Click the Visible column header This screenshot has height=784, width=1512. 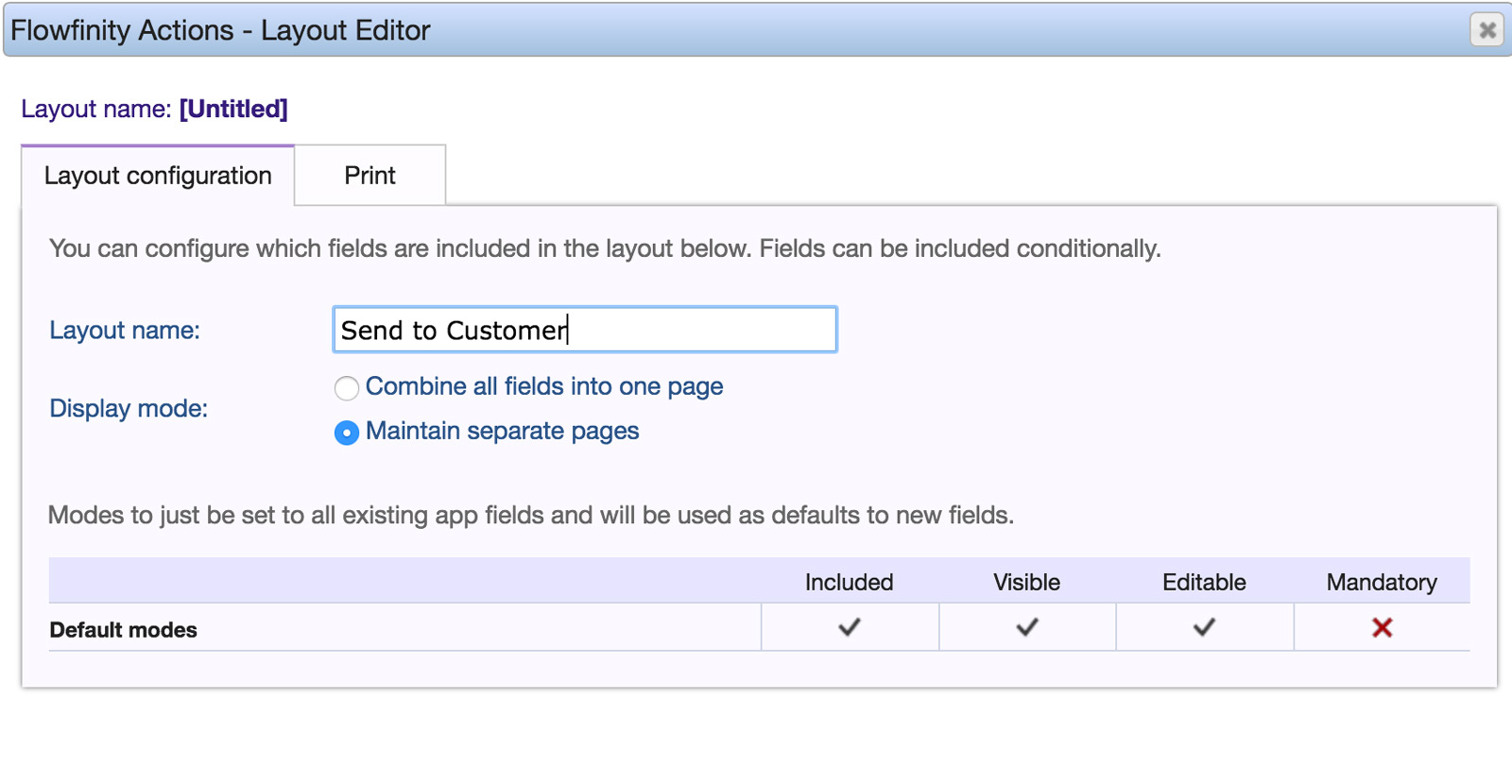click(x=1026, y=582)
